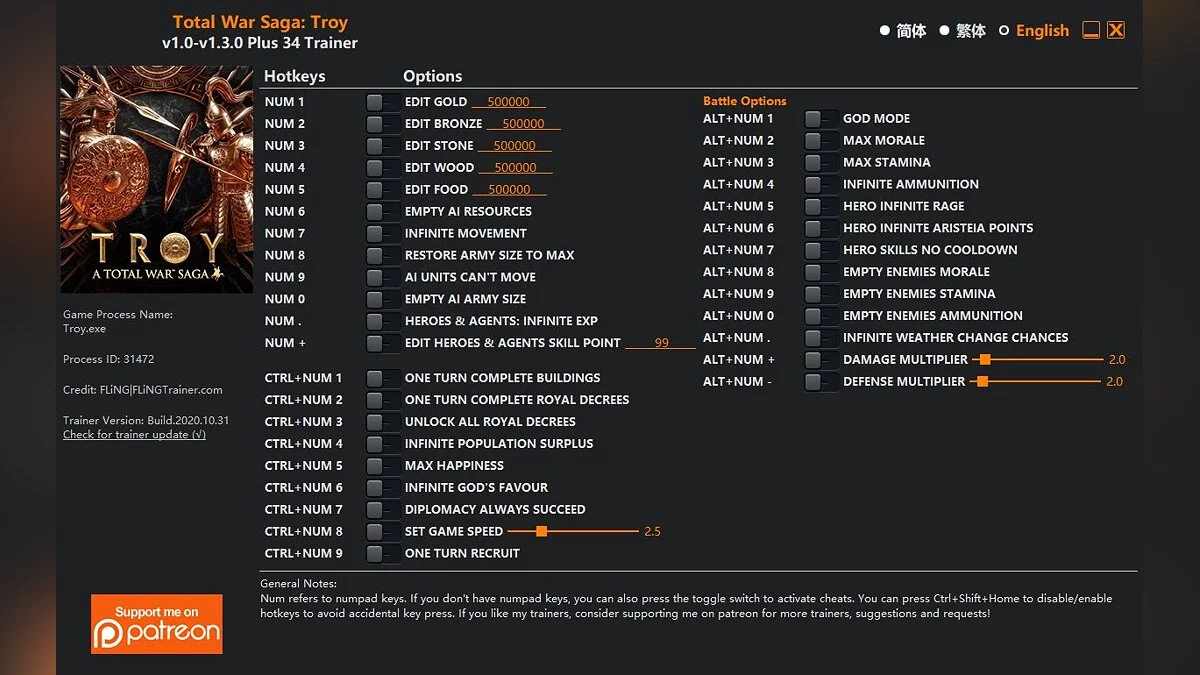
Task: Click the Edit Gold value field
Action: click(x=508, y=102)
